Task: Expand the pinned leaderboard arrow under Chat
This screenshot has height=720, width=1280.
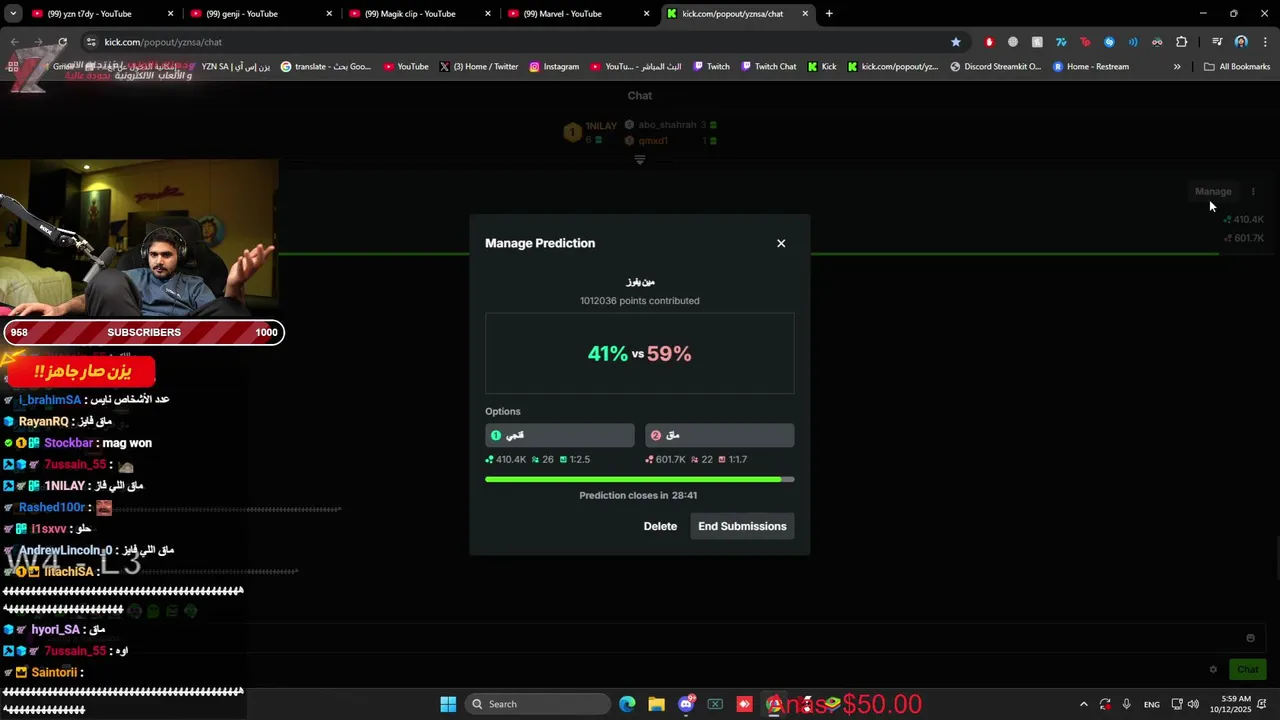Action: click(640, 159)
